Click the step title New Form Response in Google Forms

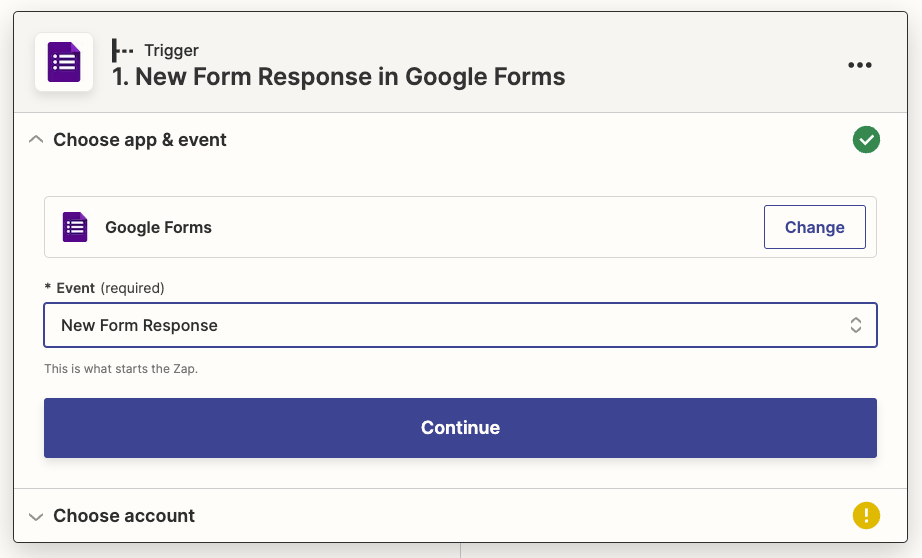pyautogui.click(x=339, y=77)
